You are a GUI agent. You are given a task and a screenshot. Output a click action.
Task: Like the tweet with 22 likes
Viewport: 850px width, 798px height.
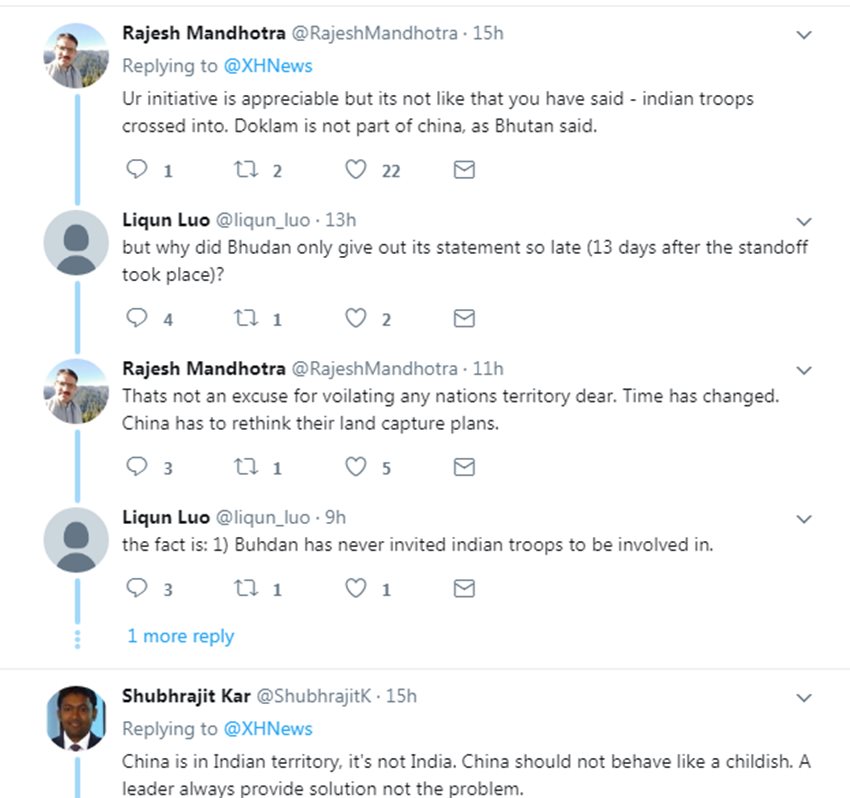[x=356, y=170]
